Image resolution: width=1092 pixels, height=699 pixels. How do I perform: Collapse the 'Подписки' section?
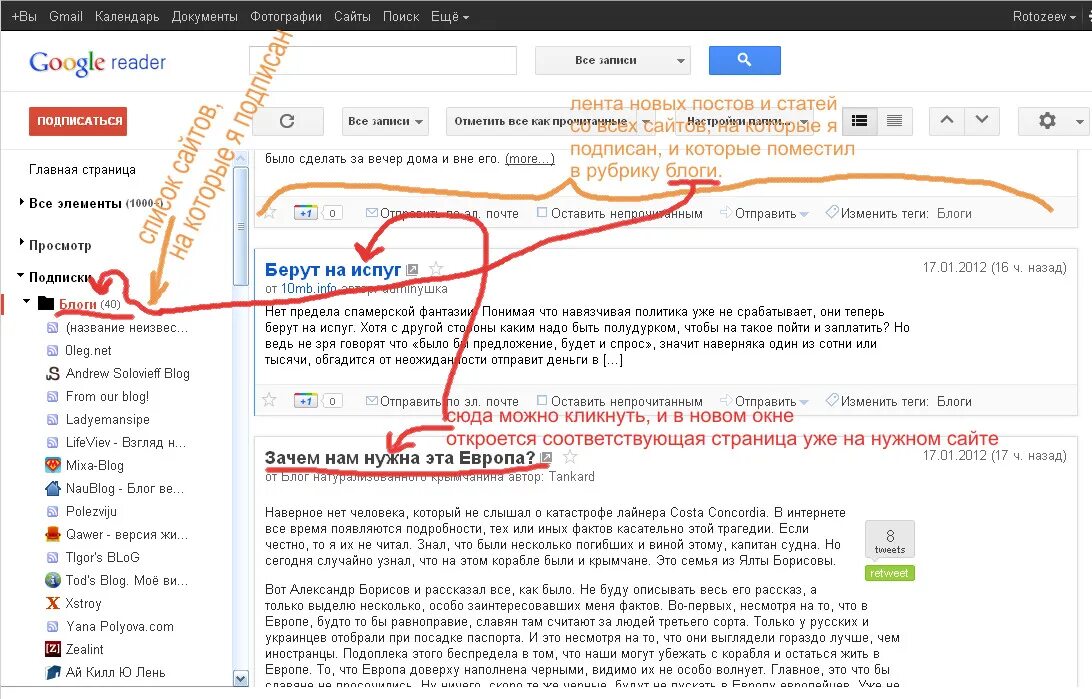(21, 276)
